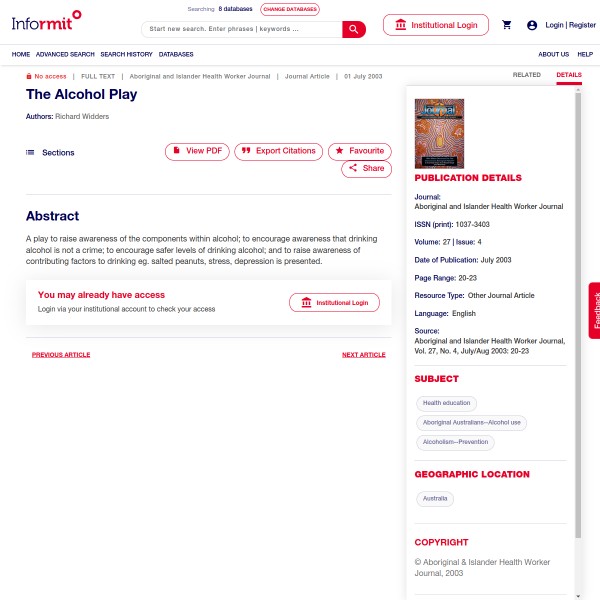The width and height of the screenshot is (600, 600).
Task: Click the user account avatar icon
Action: [x=532, y=25]
